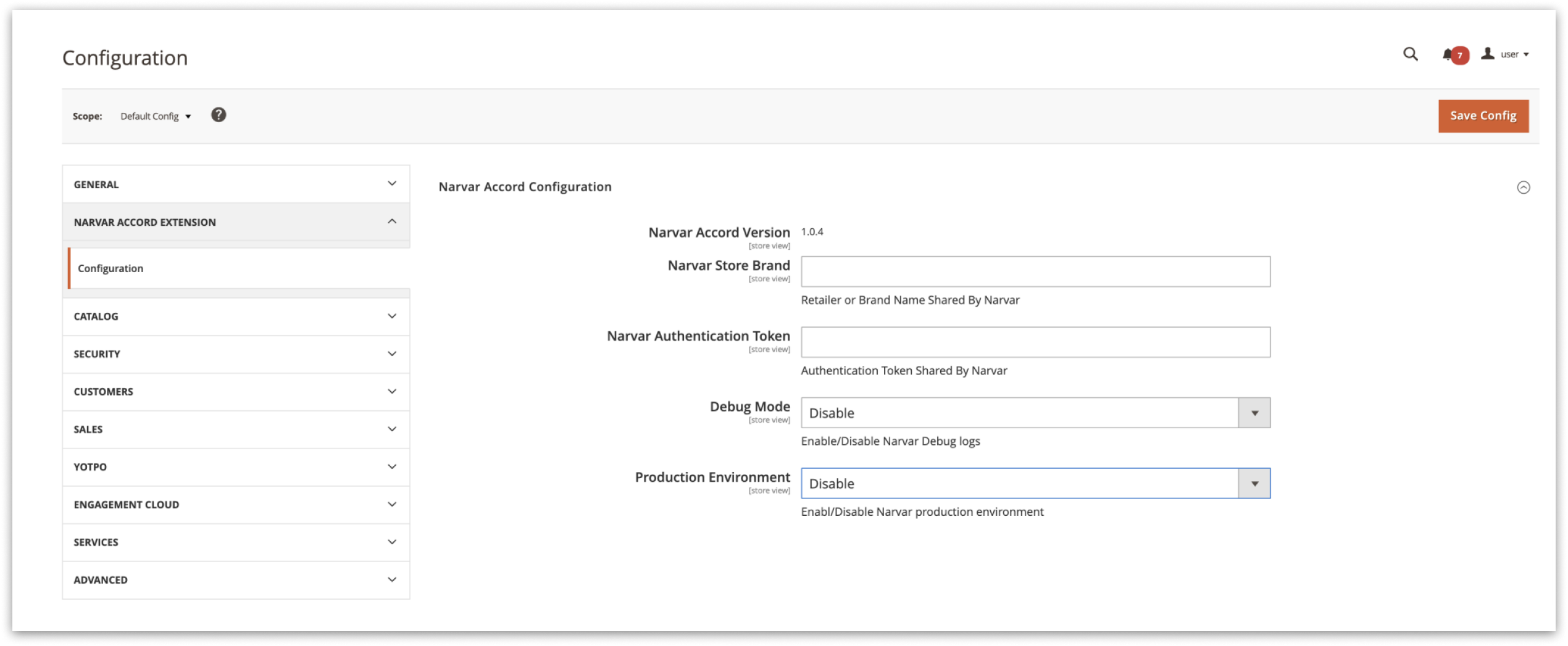Click the Narvar Accord Configuration heading
This screenshot has height=646, width=1568.
[x=525, y=187]
